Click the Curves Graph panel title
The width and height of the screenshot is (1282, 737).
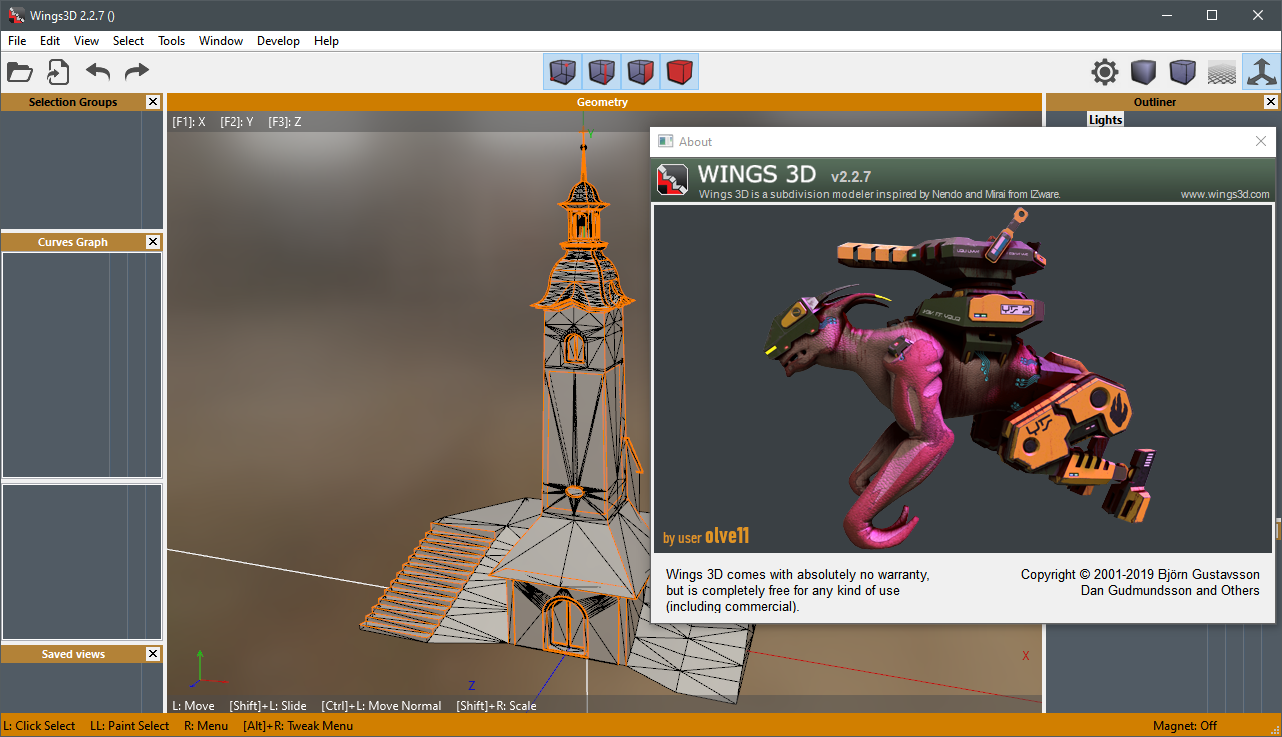tap(73, 242)
